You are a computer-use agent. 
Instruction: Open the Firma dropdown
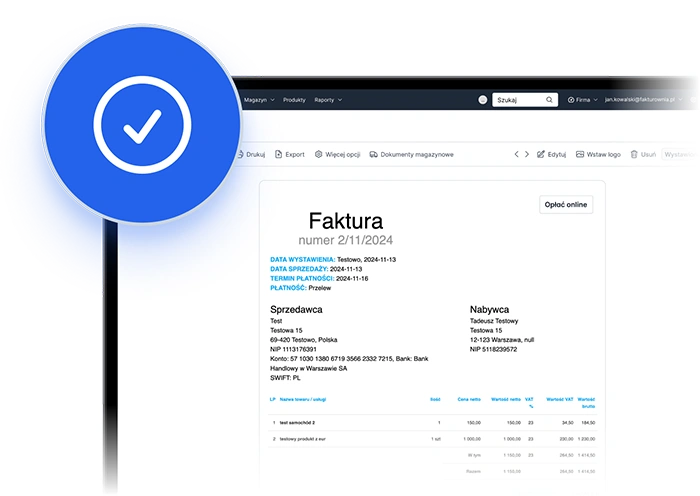point(583,100)
